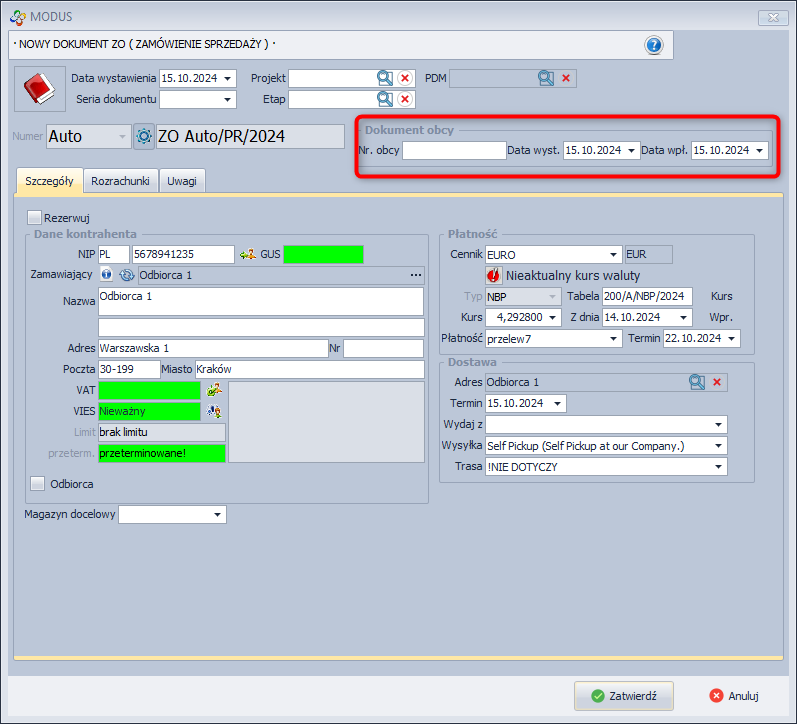Screen dimensions: 797x724
Task: Click the Zatwierdź button
Action: (x=624, y=695)
